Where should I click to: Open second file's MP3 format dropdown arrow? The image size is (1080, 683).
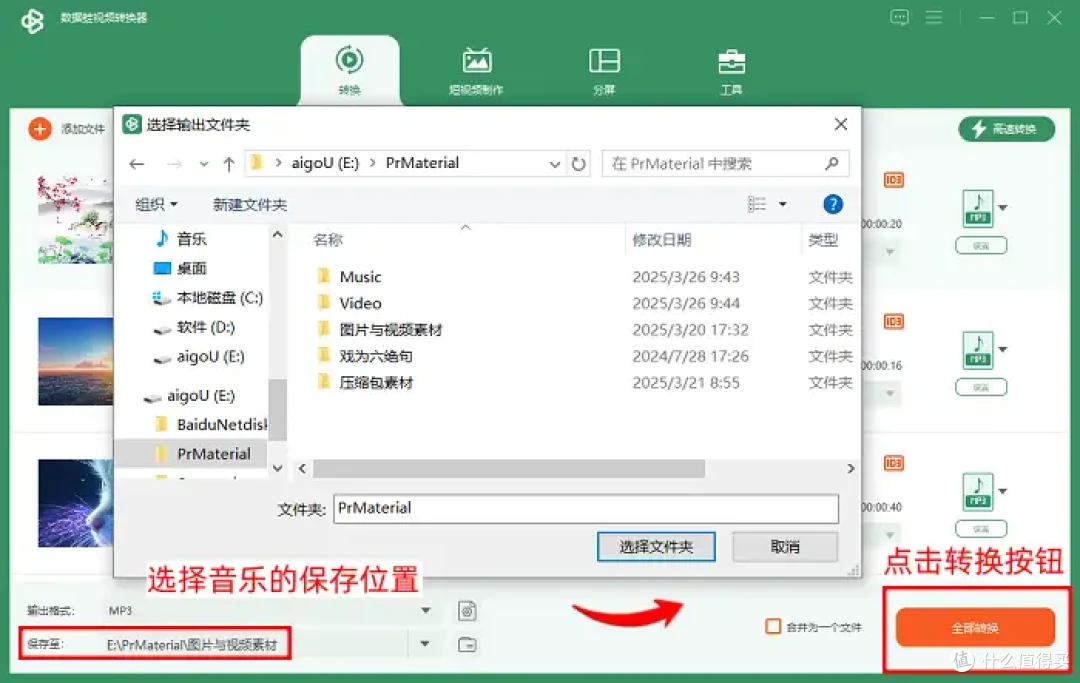[1003, 349]
